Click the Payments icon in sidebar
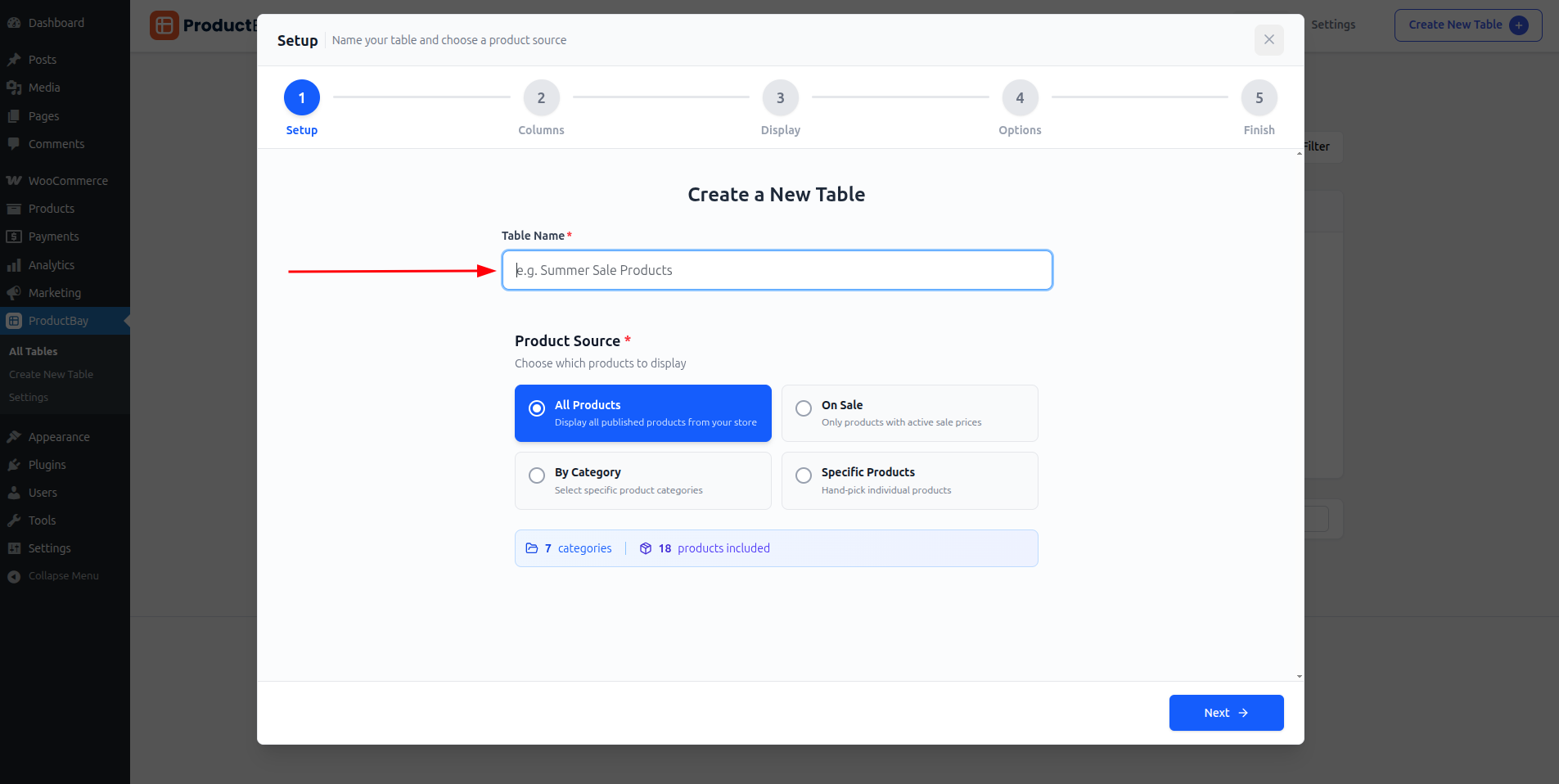The image size is (1559, 784). point(14,237)
